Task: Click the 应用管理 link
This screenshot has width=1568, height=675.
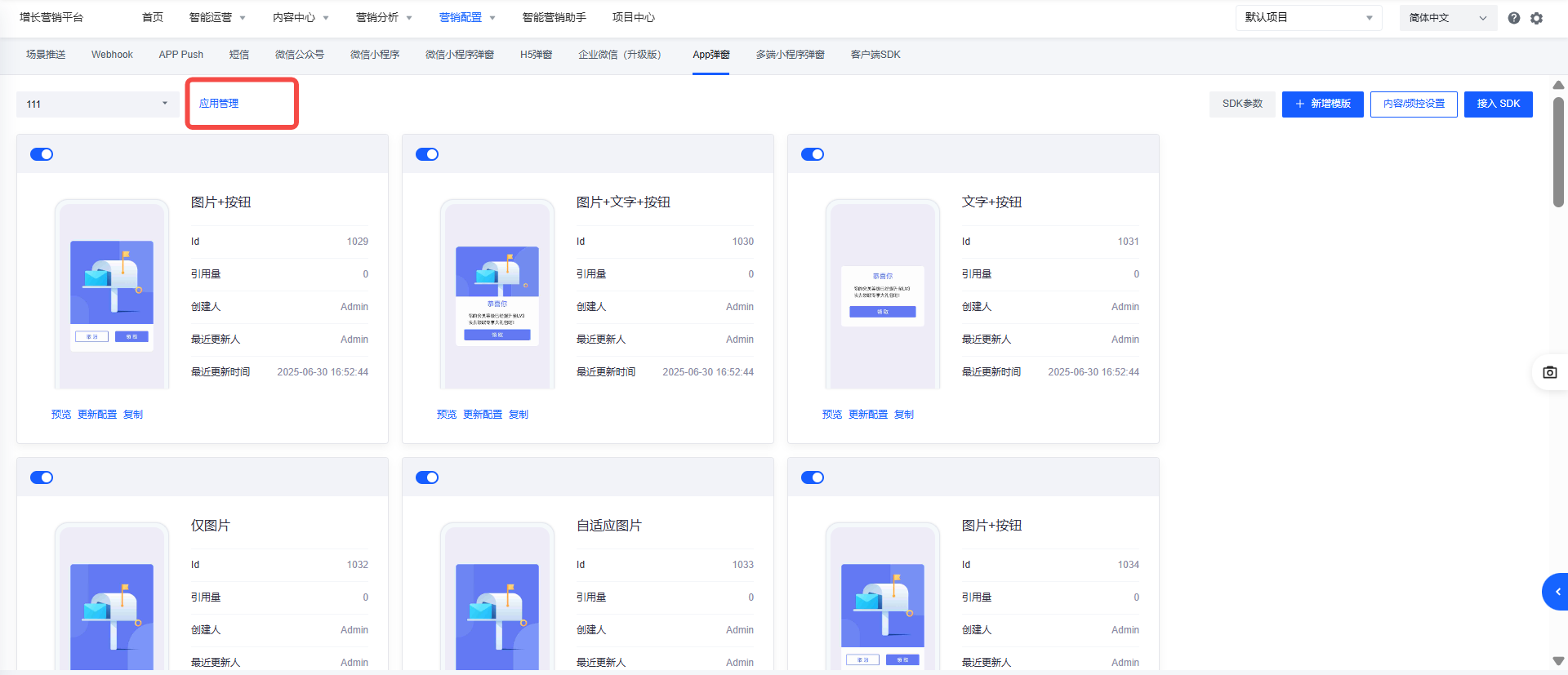Action: coord(219,104)
